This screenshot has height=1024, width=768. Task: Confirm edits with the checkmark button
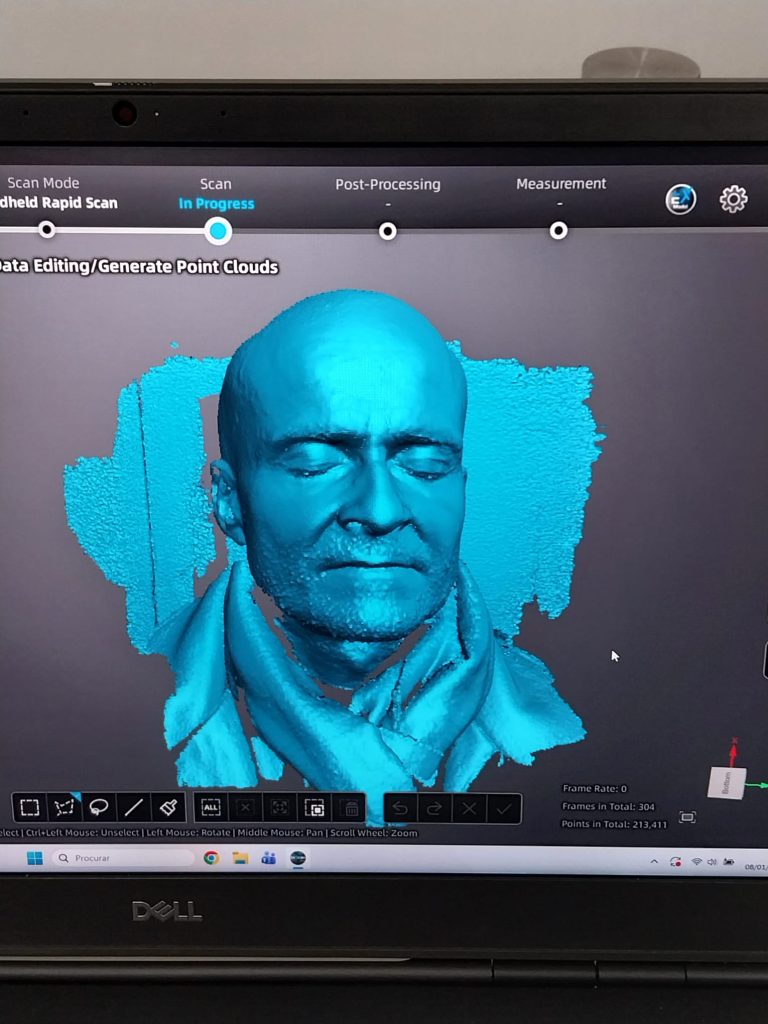(x=504, y=808)
